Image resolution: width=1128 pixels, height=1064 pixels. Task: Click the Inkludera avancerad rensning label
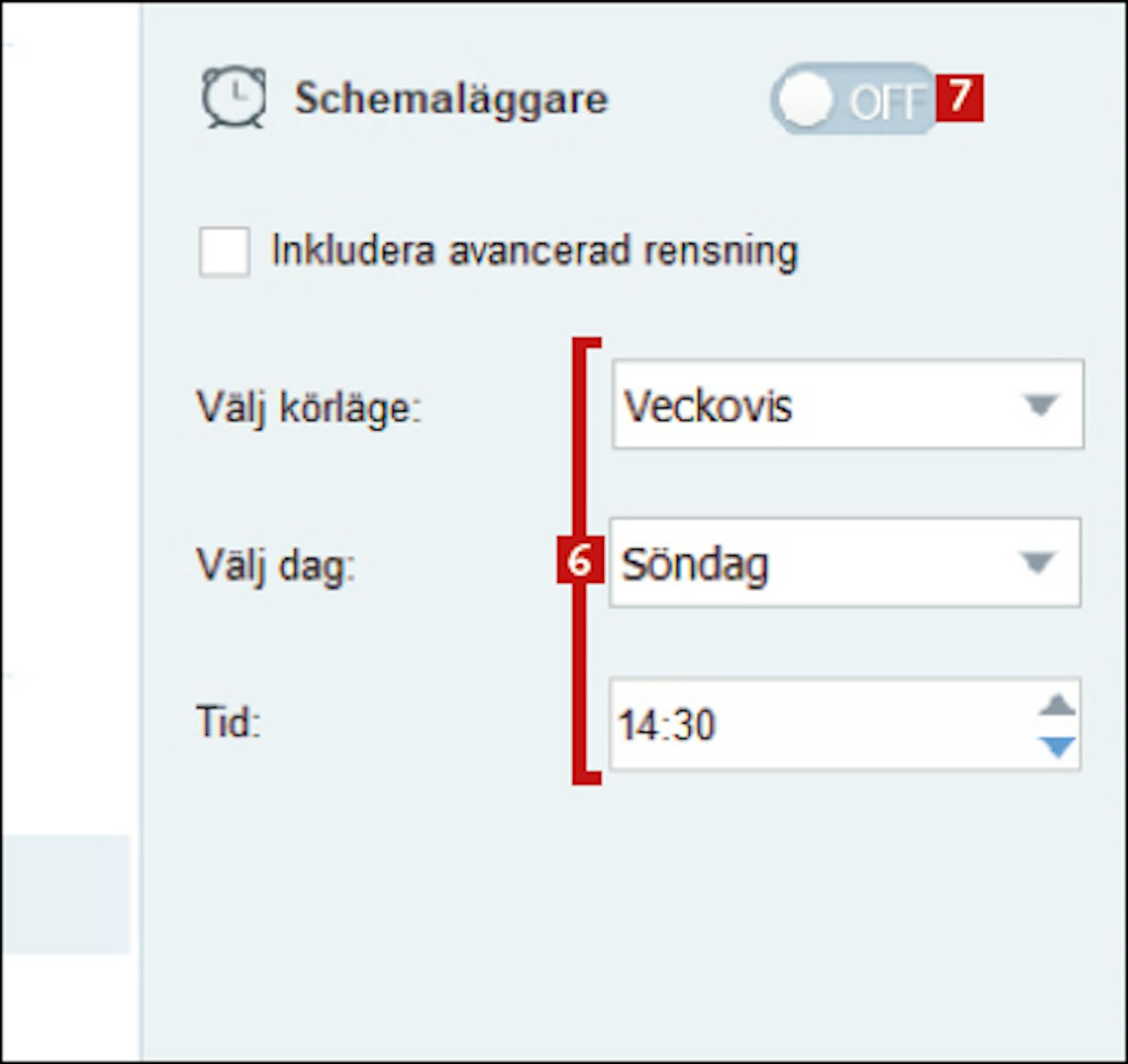(x=534, y=251)
